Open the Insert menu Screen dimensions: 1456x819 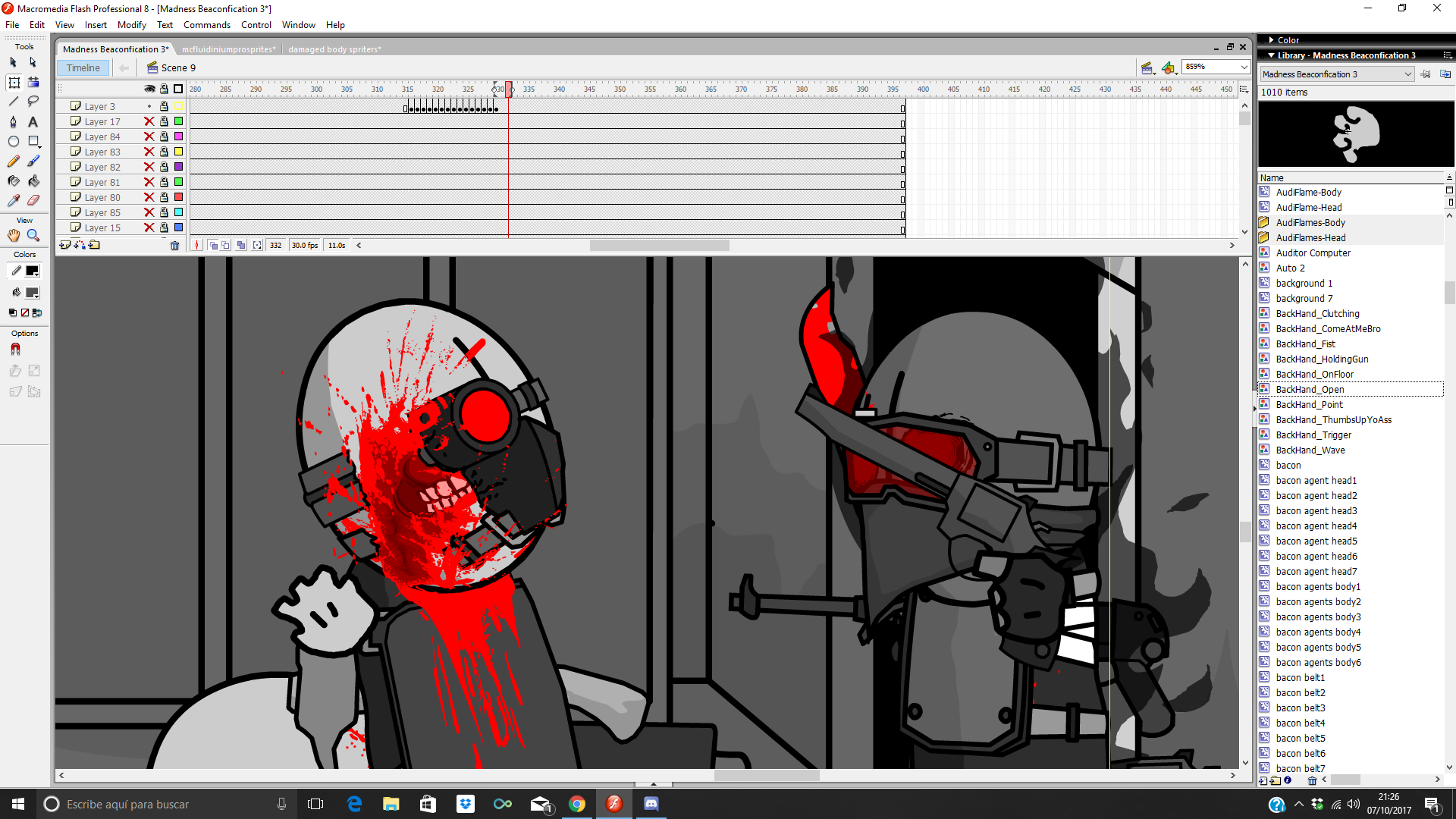tap(96, 25)
